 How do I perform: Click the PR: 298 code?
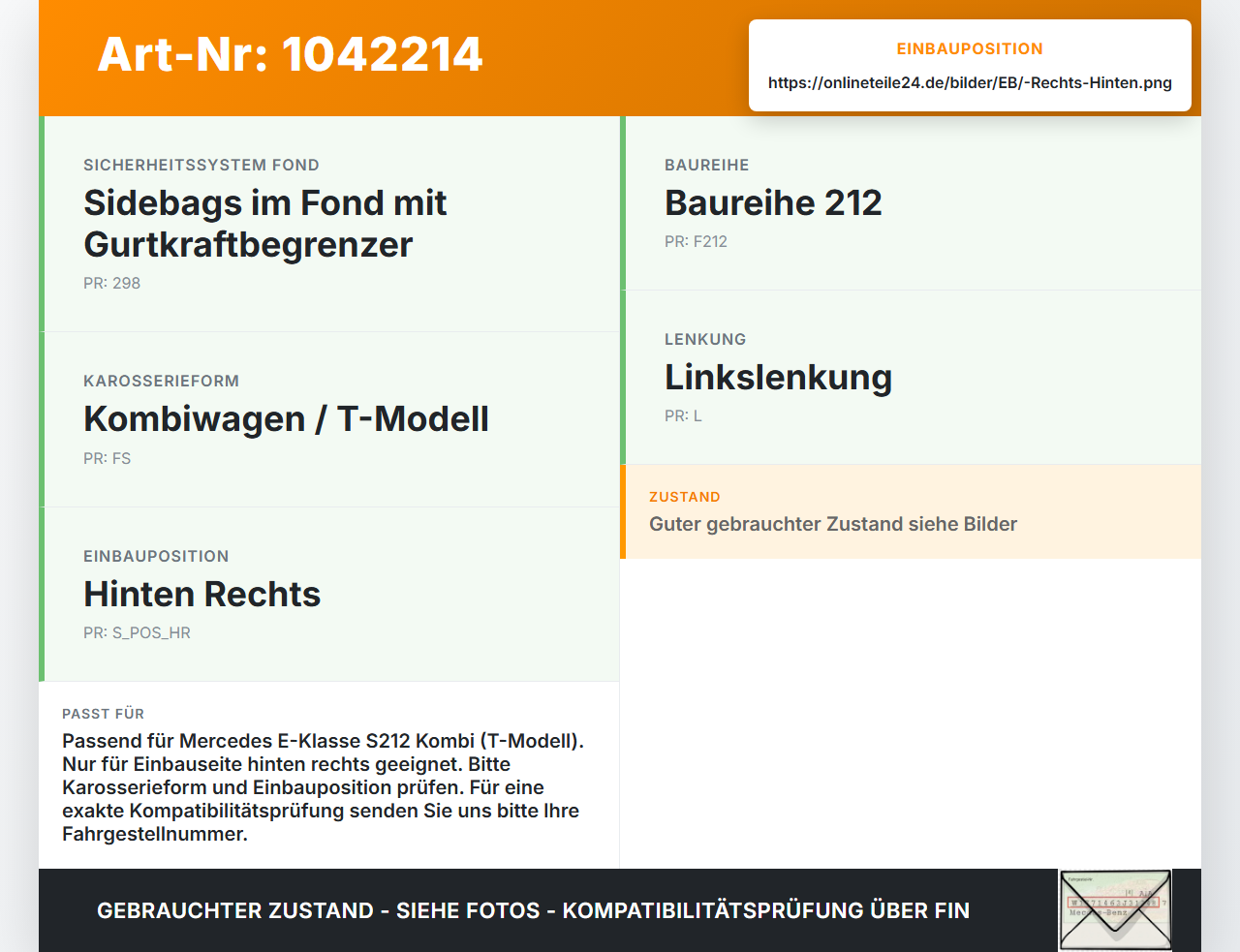pyautogui.click(x=111, y=283)
